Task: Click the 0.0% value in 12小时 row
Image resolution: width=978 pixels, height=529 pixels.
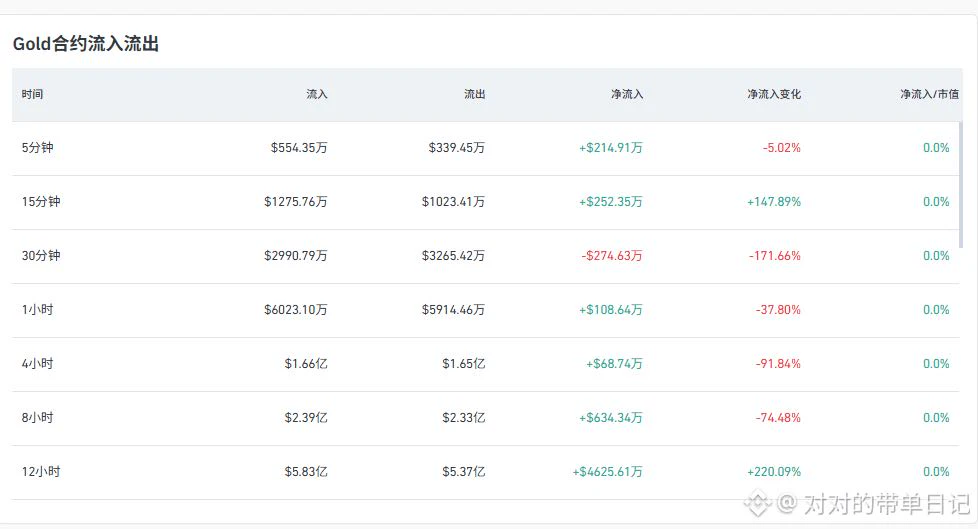Action: click(936, 472)
